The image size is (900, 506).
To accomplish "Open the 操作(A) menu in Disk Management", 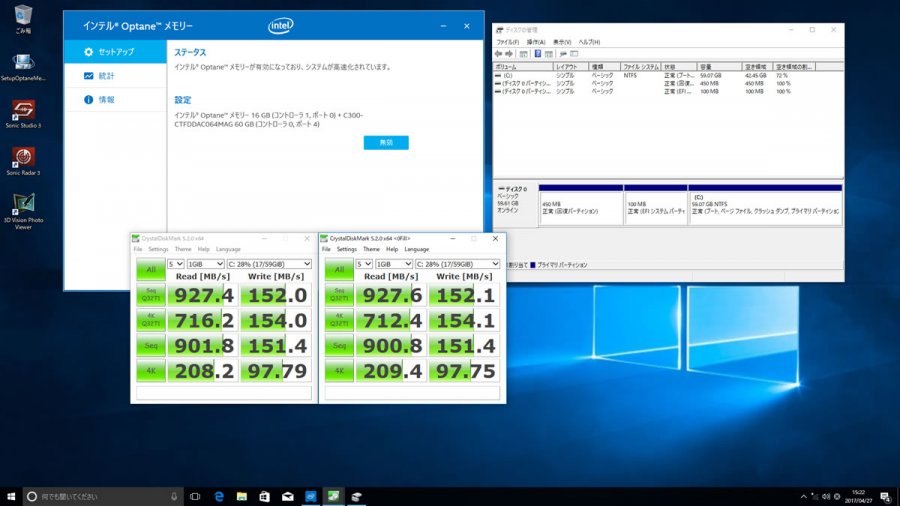I will [537, 42].
